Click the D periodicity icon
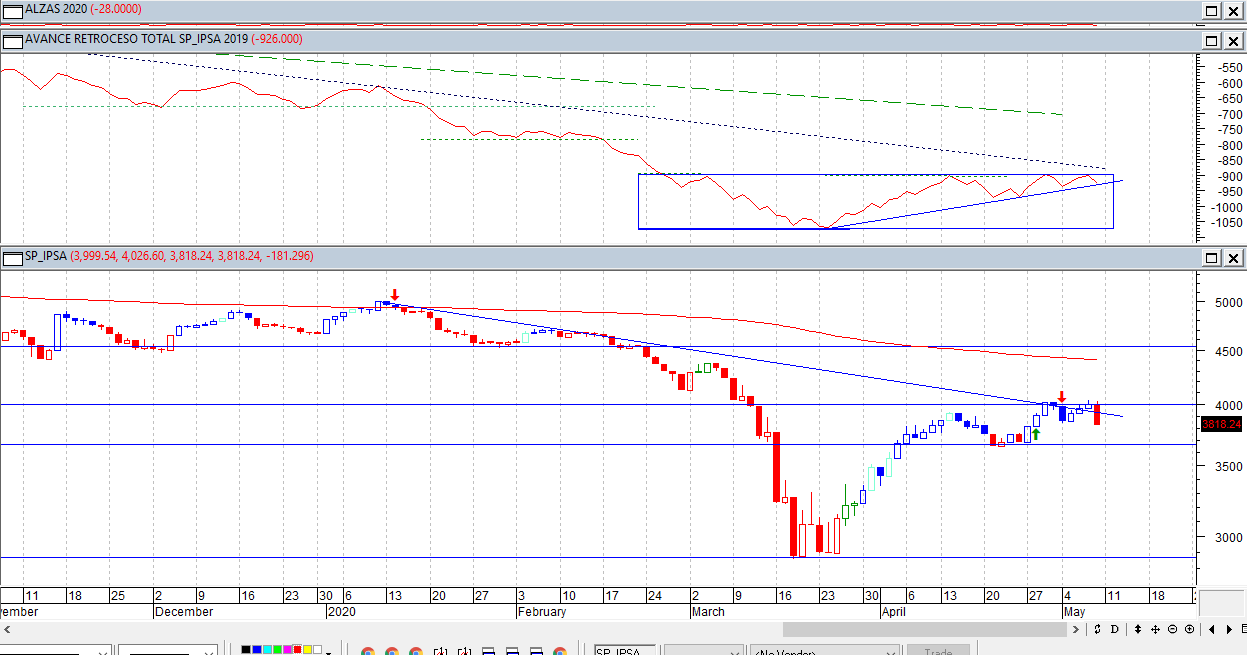Viewport: 1247px width, 655px height. pos(1113,629)
